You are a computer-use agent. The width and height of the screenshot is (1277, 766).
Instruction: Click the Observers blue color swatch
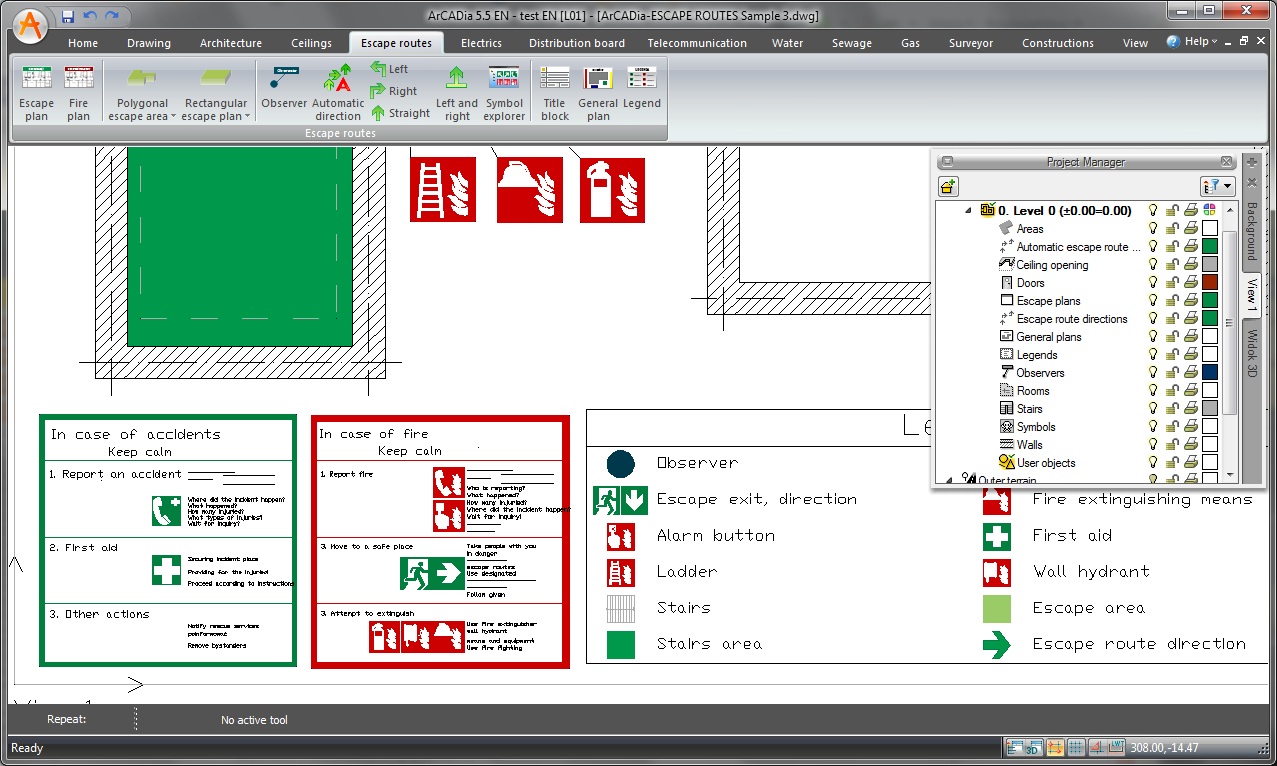(1209, 373)
